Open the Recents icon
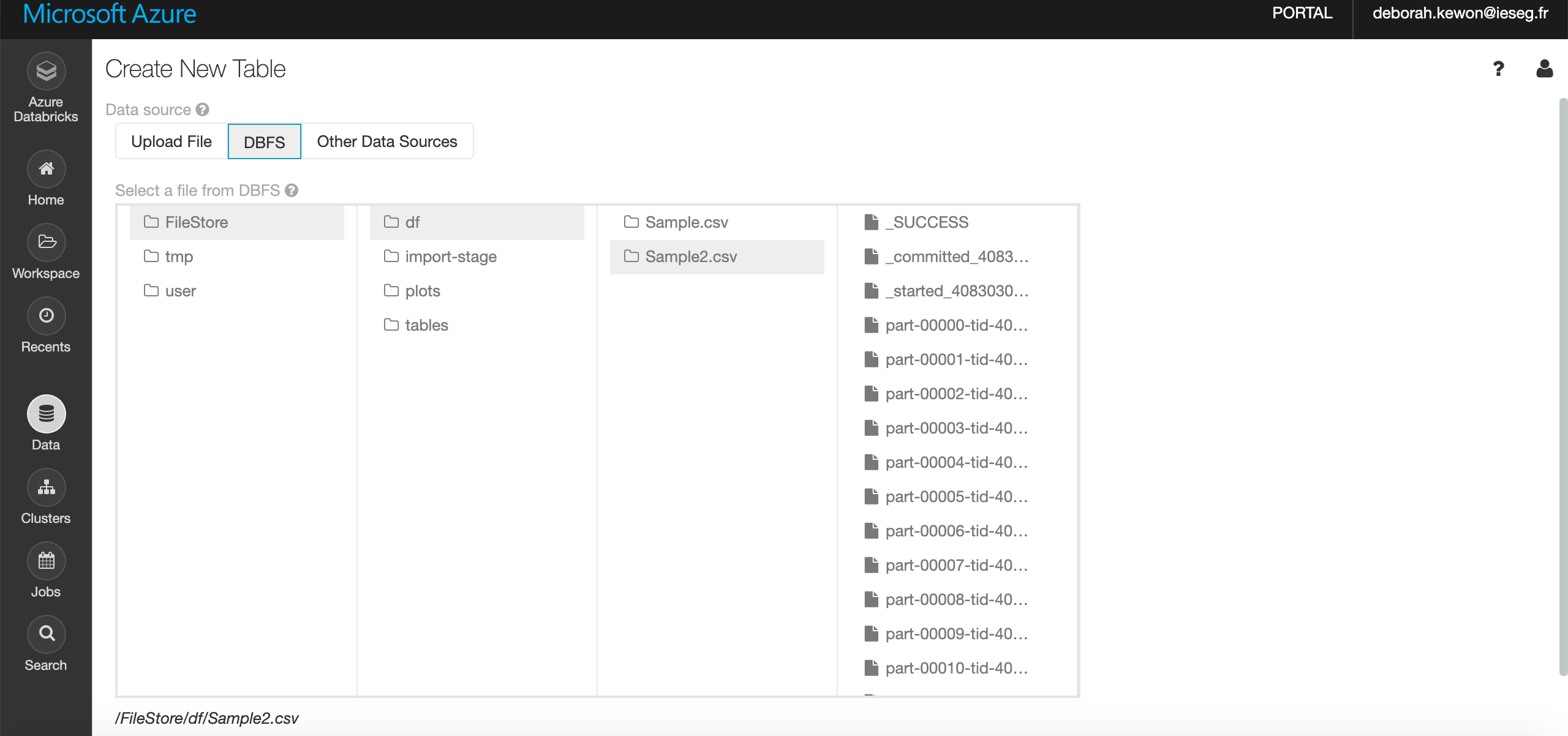The height and width of the screenshot is (736, 1568). point(45,316)
